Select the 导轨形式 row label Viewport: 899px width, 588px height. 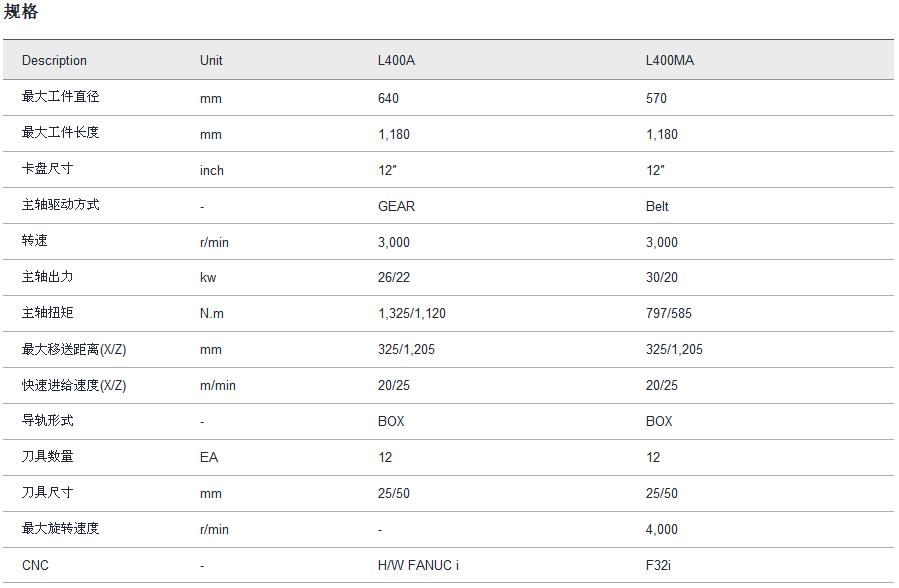[47, 421]
